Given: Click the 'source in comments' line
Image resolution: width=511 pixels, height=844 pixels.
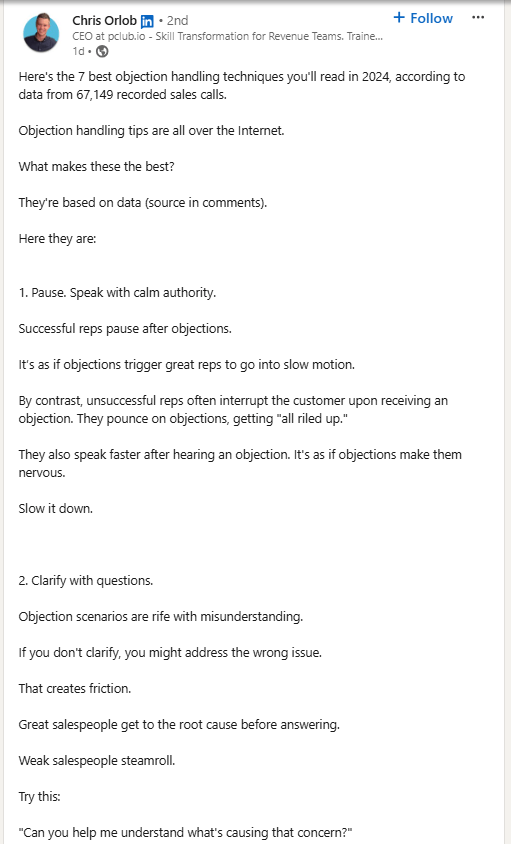Looking at the screenshot, I should [x=143, y=202].
